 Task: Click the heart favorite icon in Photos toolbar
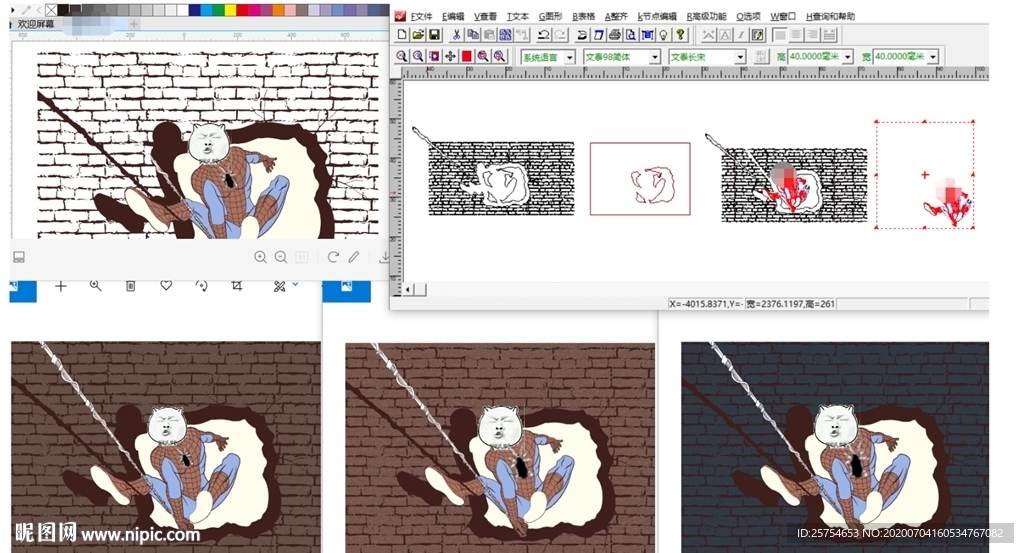click(x=166, y=286)
